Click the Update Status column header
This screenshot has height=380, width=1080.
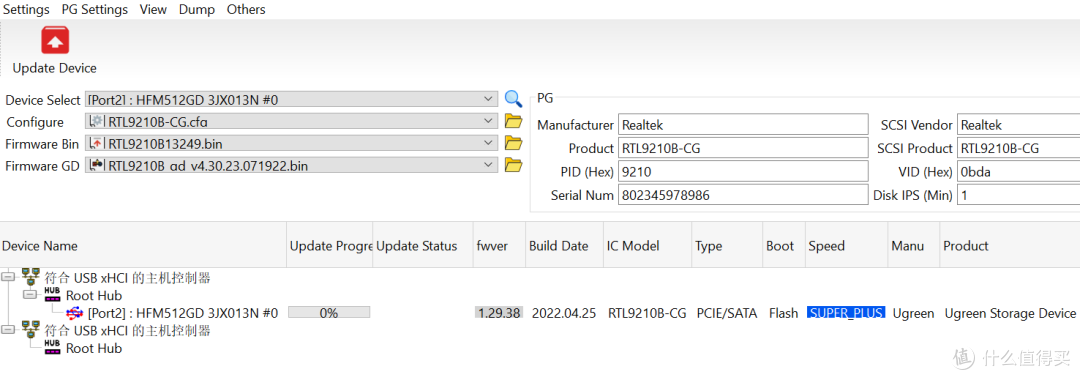click(x=422, y=246)
